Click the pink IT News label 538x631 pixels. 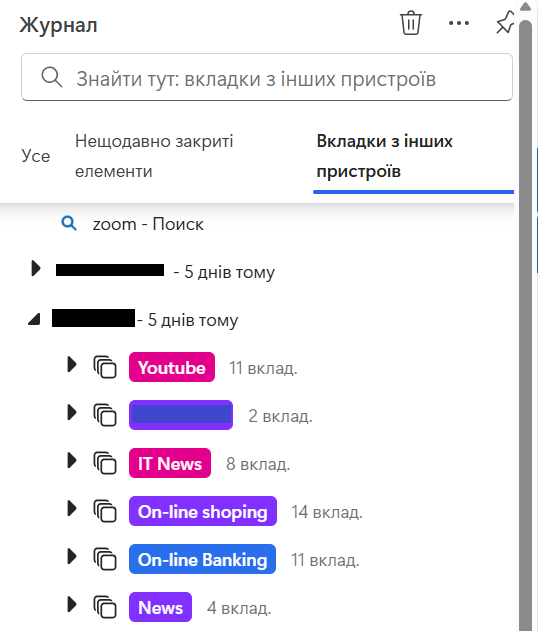(170, 463)
